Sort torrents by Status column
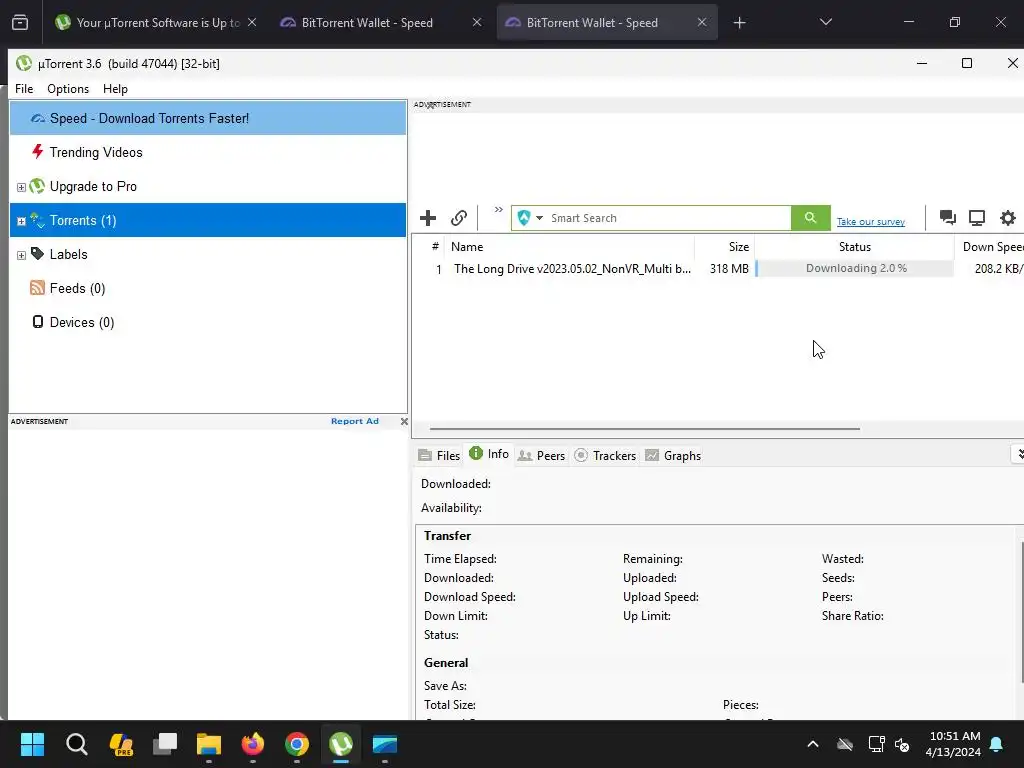 click(854, 247)
